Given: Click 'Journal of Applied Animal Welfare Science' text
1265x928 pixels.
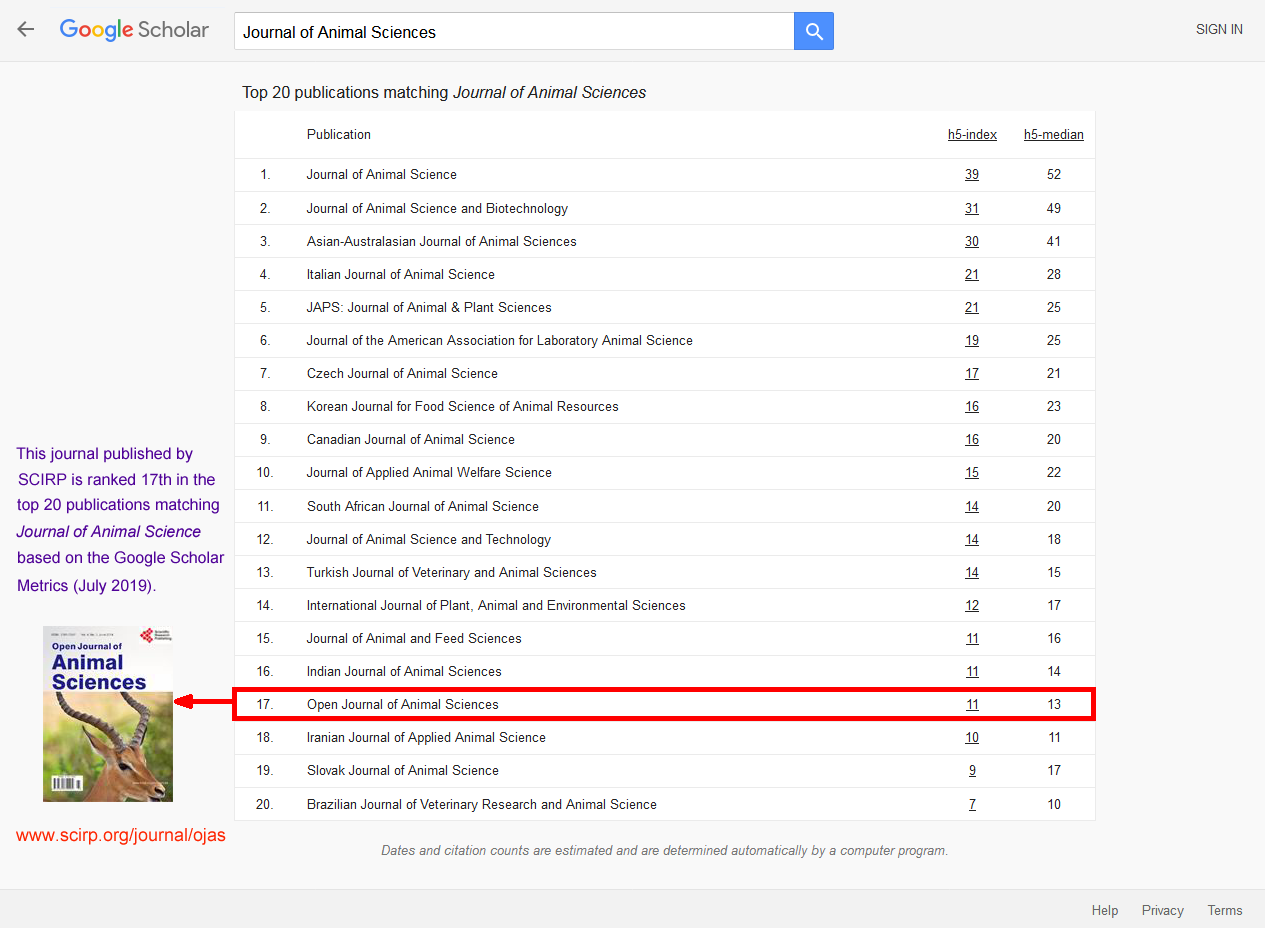Looking at the screenshot, I should click(429, 473).
